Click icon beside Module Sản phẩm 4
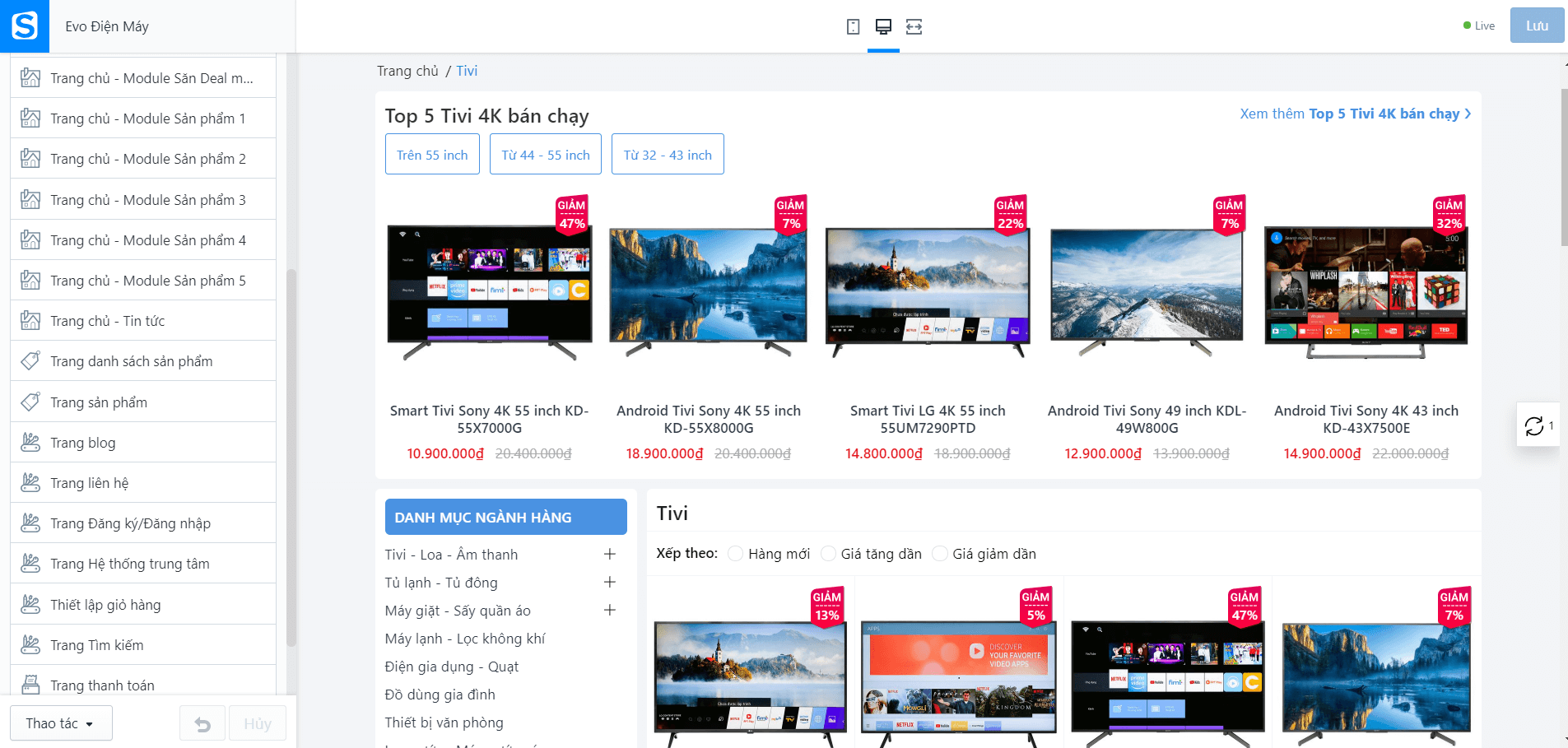This screenshot has width=1568, height=748. pyautogui.click(x=30, y=240)
